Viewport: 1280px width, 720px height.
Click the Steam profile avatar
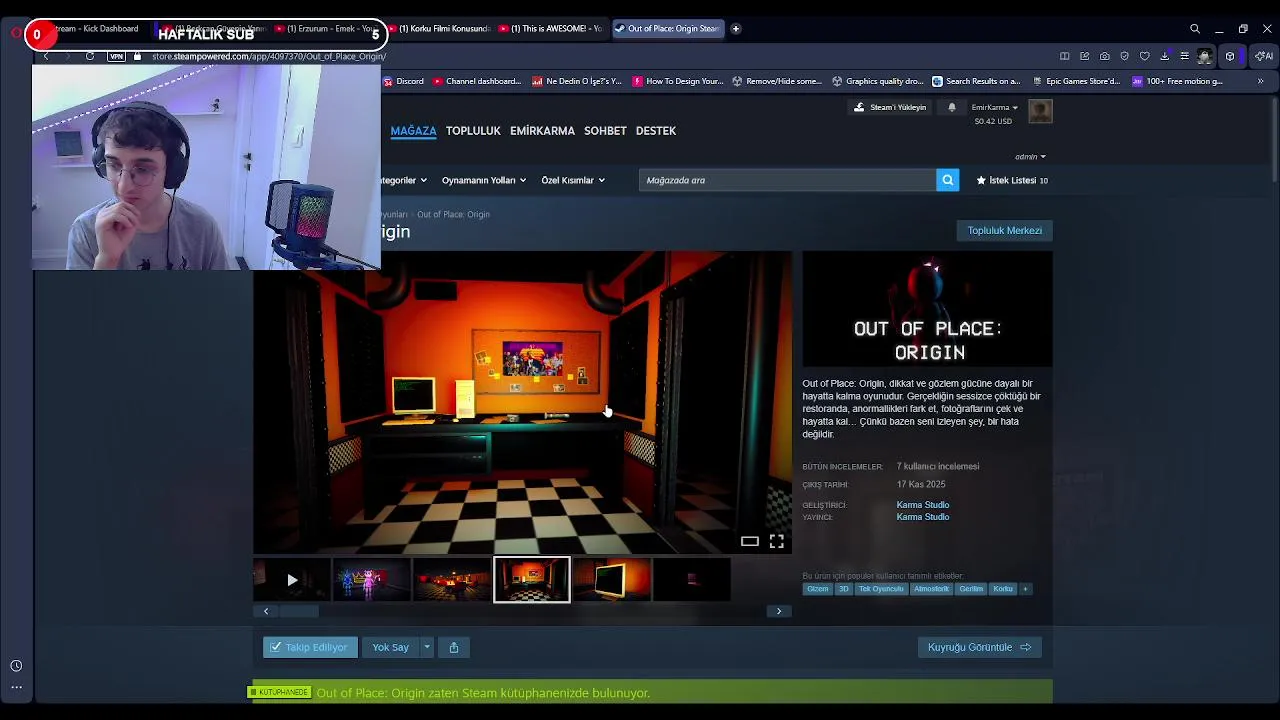1040,112
